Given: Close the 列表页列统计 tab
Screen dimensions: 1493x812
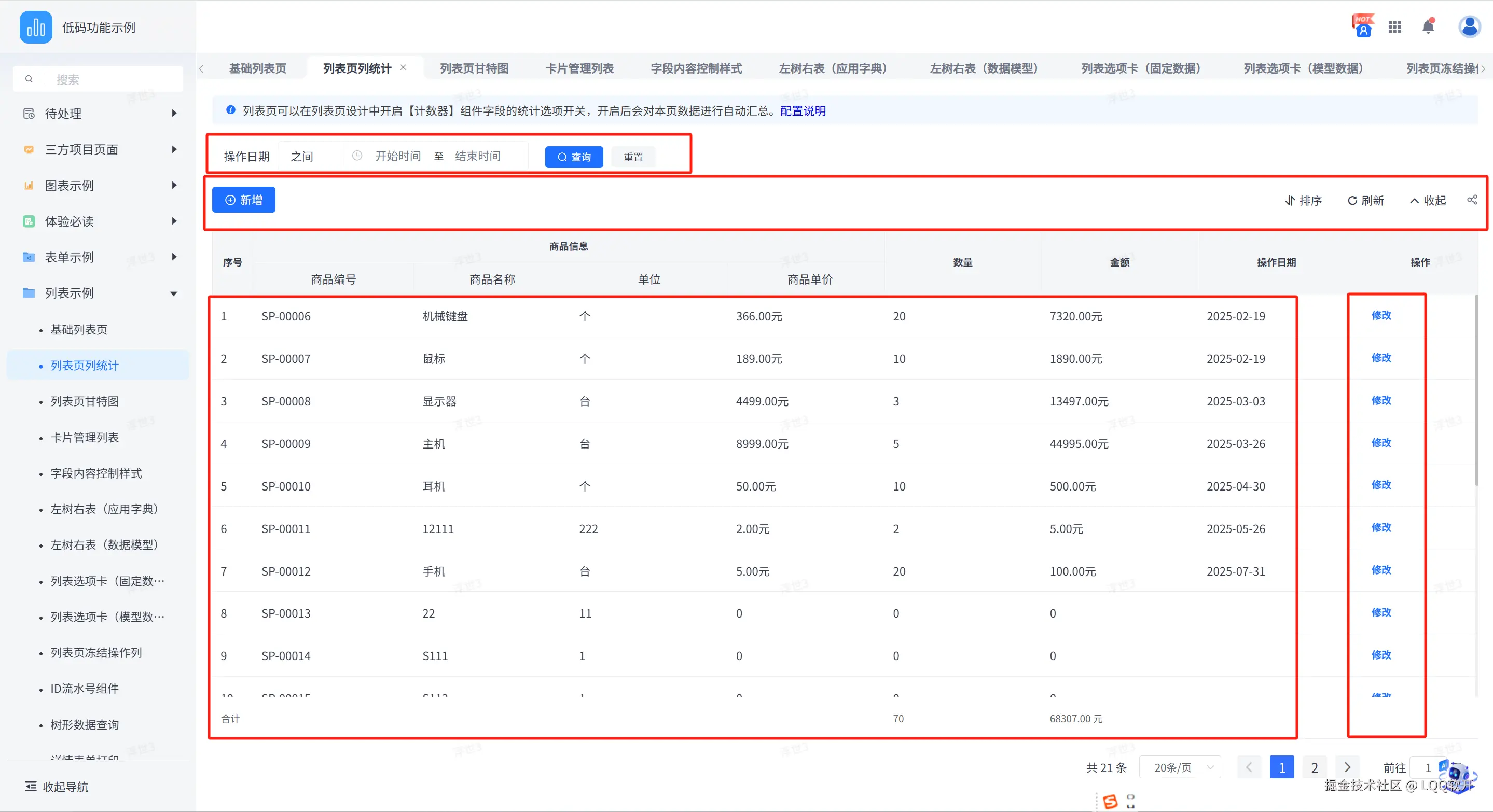Looking at the screenshot, I should [x=404, y=67].
